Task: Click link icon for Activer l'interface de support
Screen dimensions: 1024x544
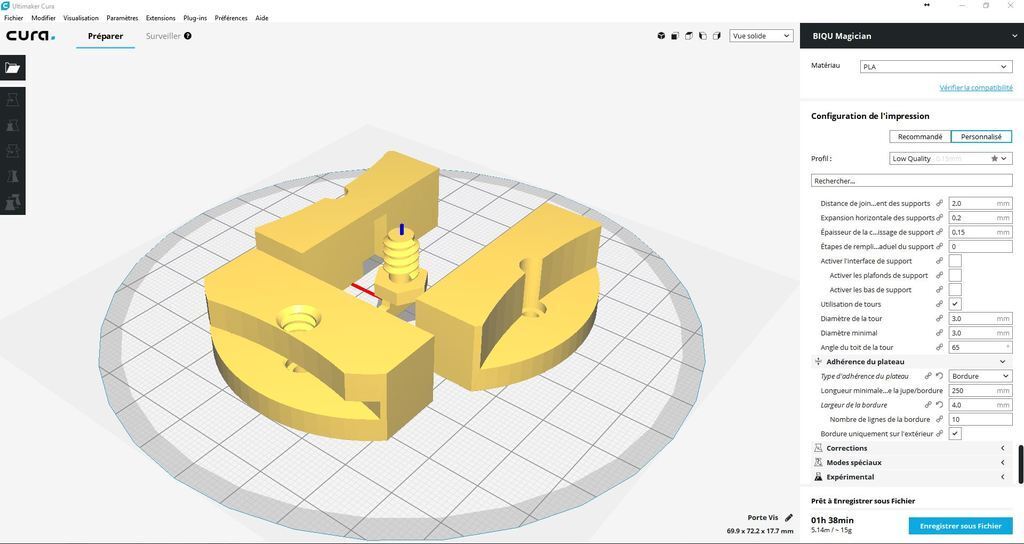Action: click(940, 261)
